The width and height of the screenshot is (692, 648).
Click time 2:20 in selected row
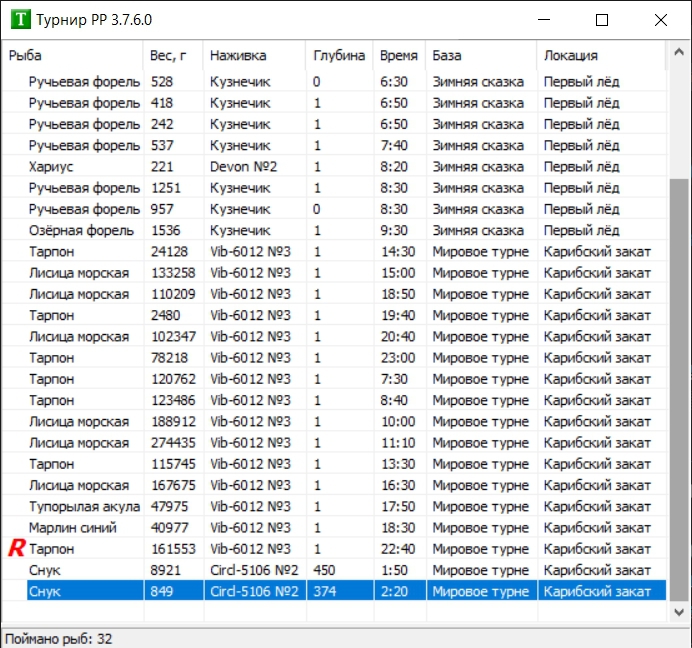click(394, 591)
